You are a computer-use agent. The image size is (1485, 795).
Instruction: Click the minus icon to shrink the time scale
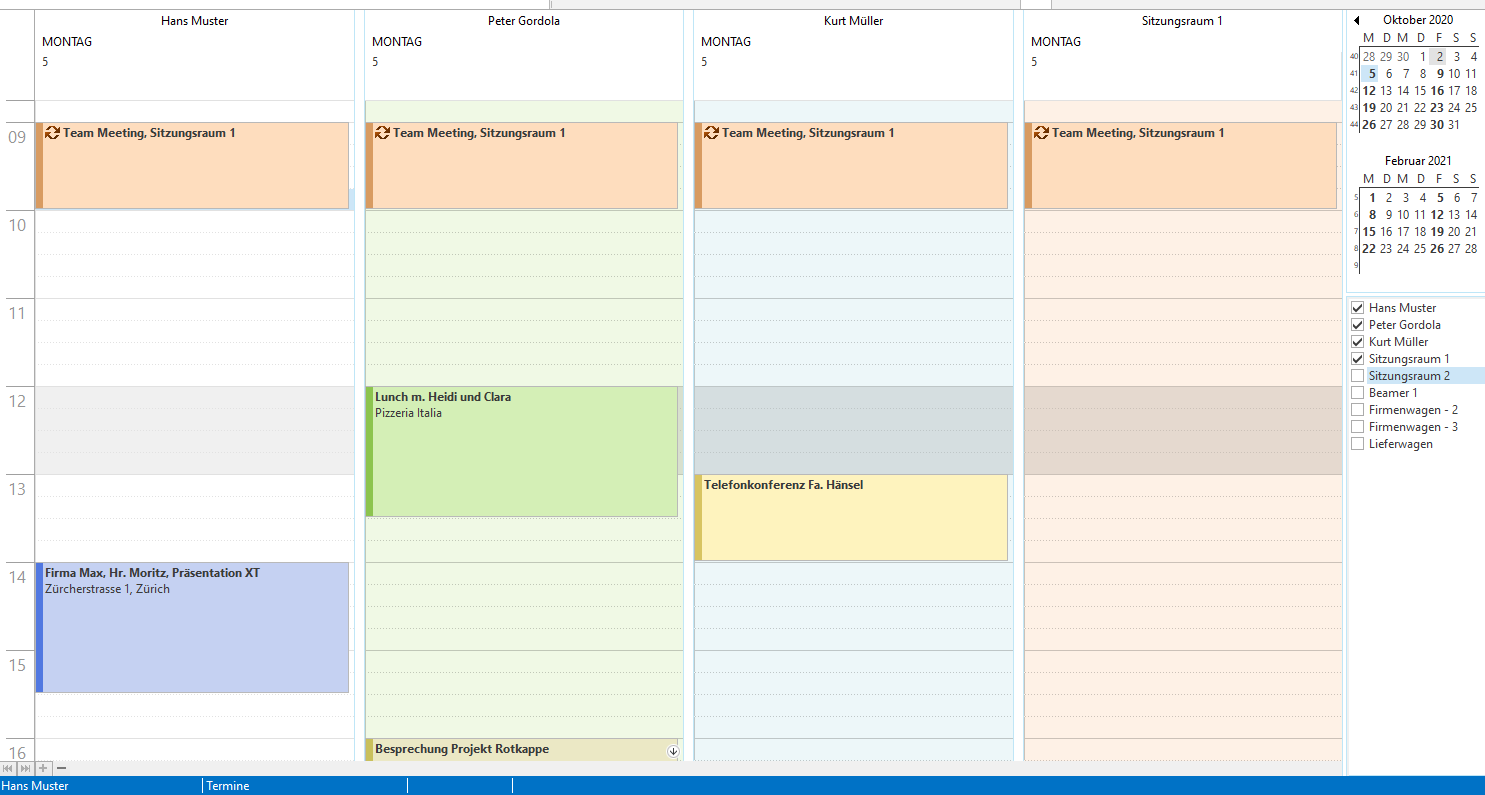[x=61, y=768]
